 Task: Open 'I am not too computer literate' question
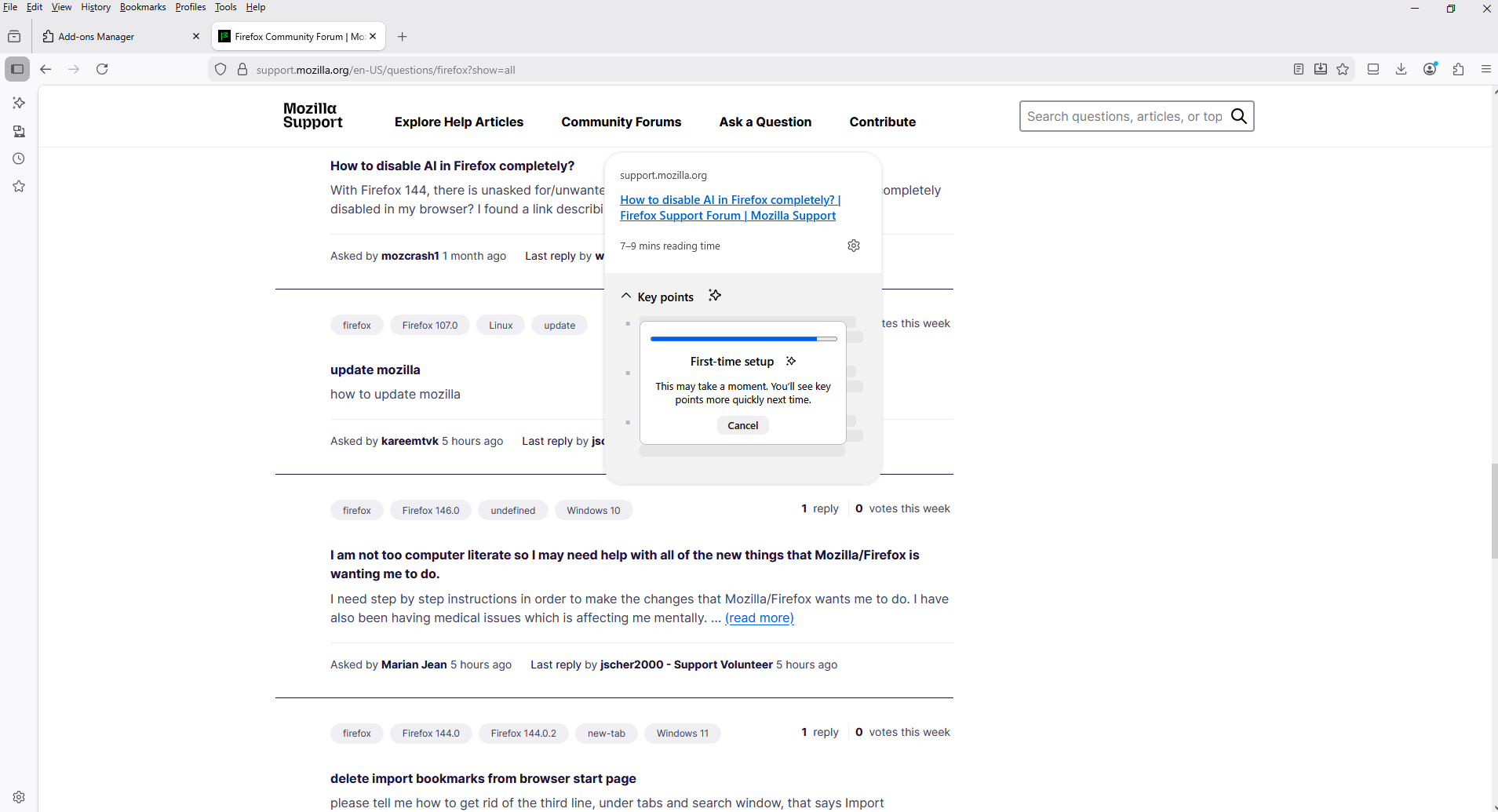625,565
